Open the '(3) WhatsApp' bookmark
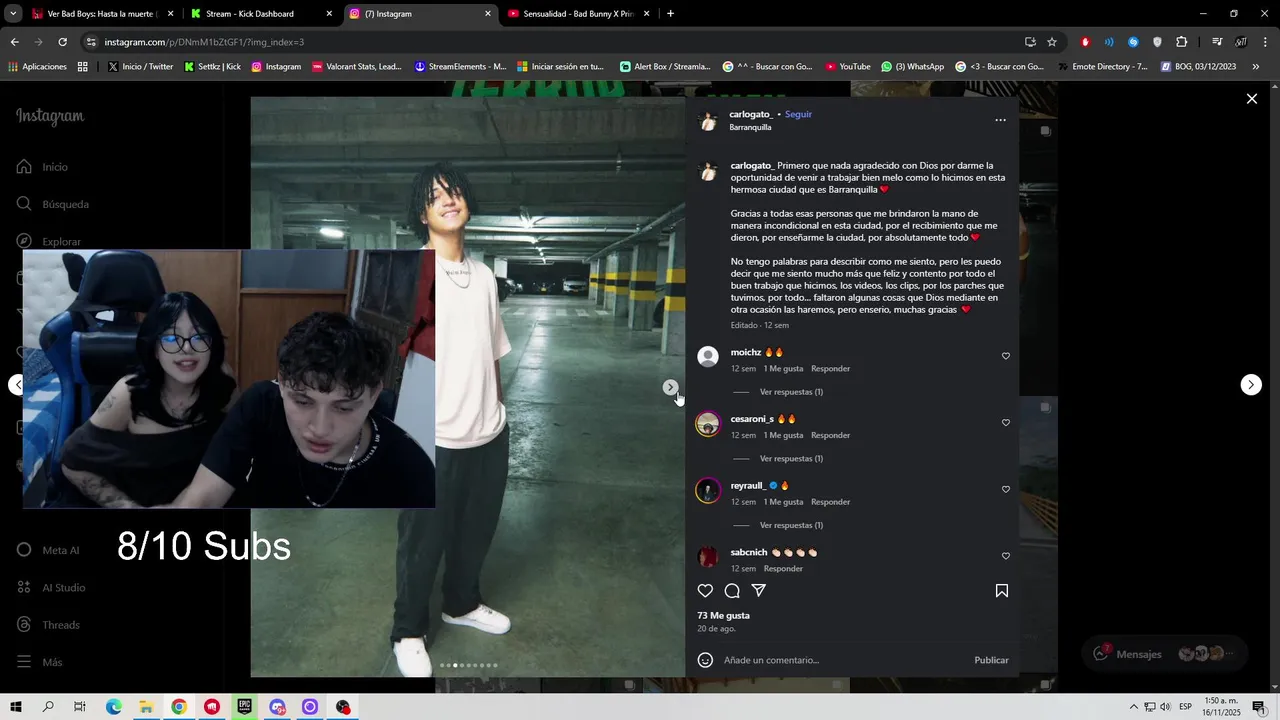The image size is (1280, 720). coord(912,67)
